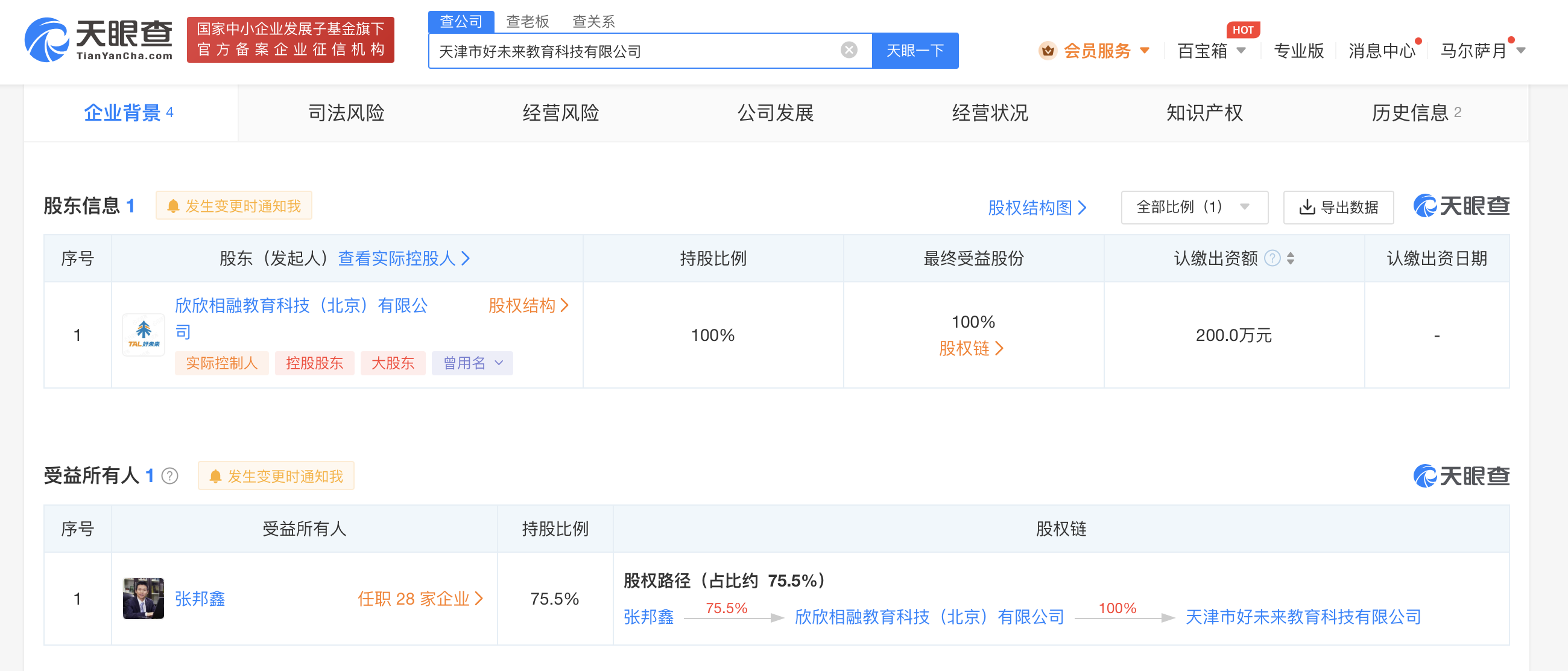Click the 控股股东 tag
The width and height of the screenshot is (1568, 671).
coord(314,363)
